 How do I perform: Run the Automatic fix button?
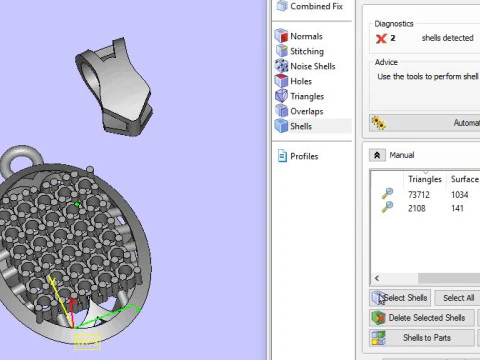pos(425,123)
